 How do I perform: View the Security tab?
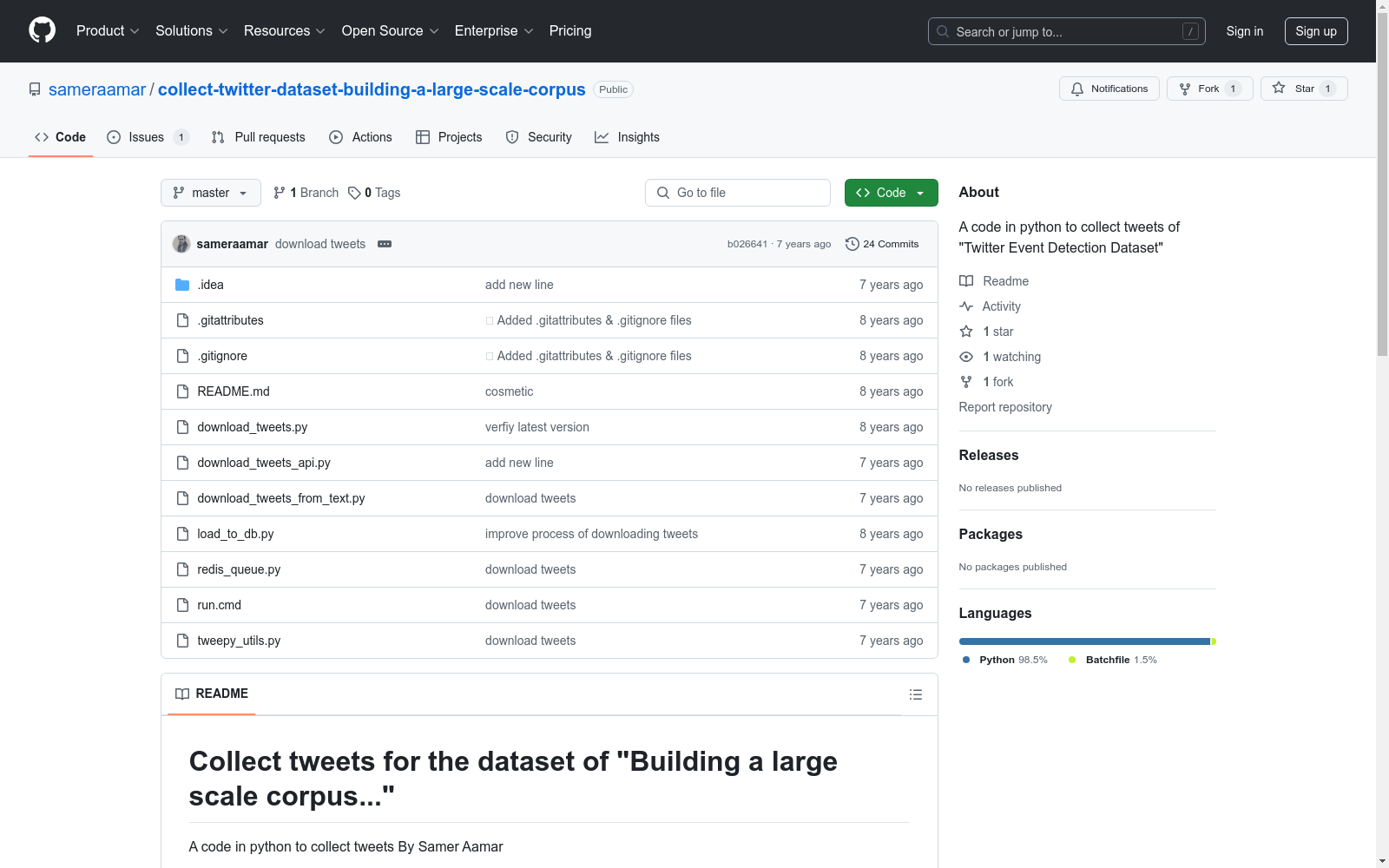pyautogui.click(x=539, y=137)
